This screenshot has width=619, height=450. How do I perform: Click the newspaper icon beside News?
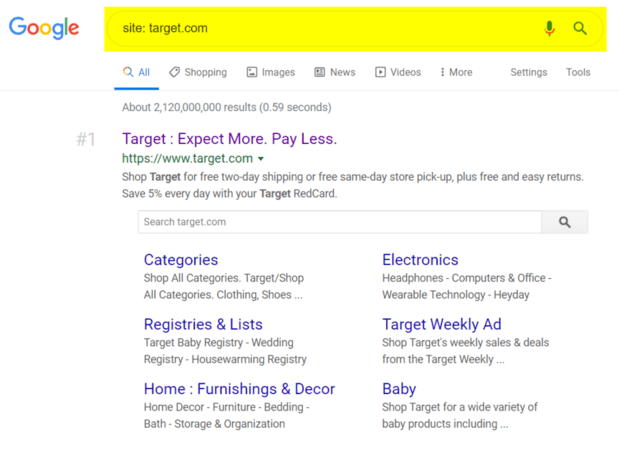[319, 72]
